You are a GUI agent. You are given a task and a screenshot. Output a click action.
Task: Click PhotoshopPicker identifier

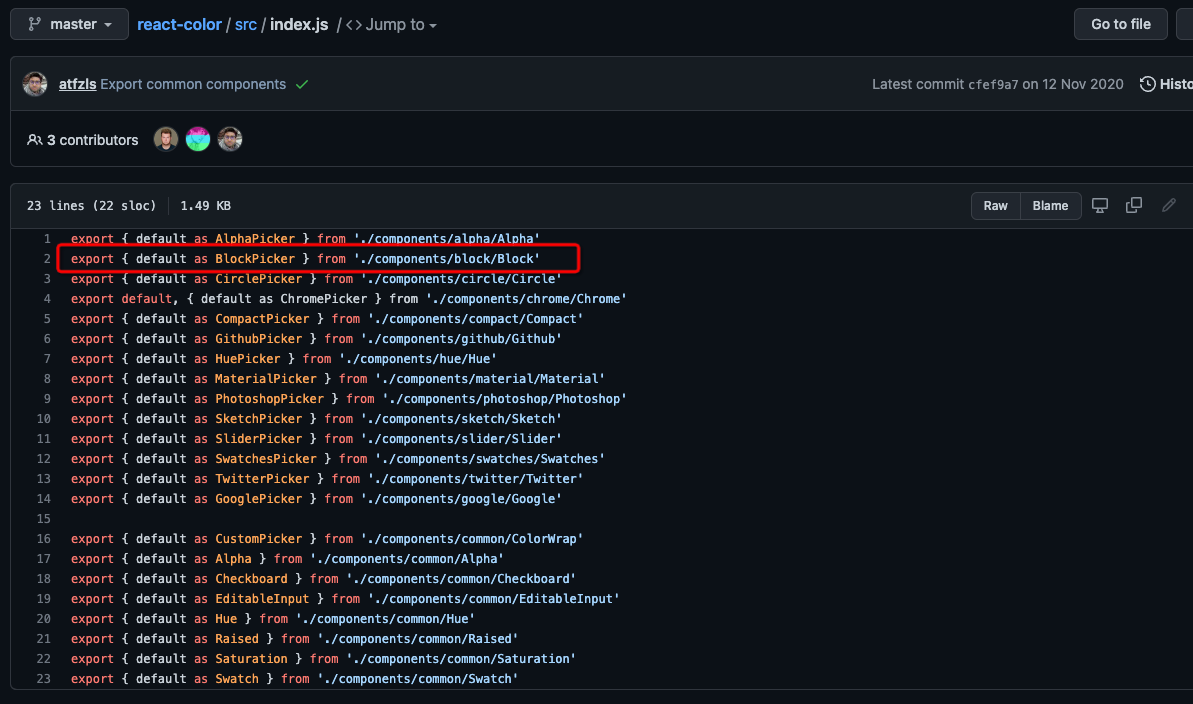(269, 399)
